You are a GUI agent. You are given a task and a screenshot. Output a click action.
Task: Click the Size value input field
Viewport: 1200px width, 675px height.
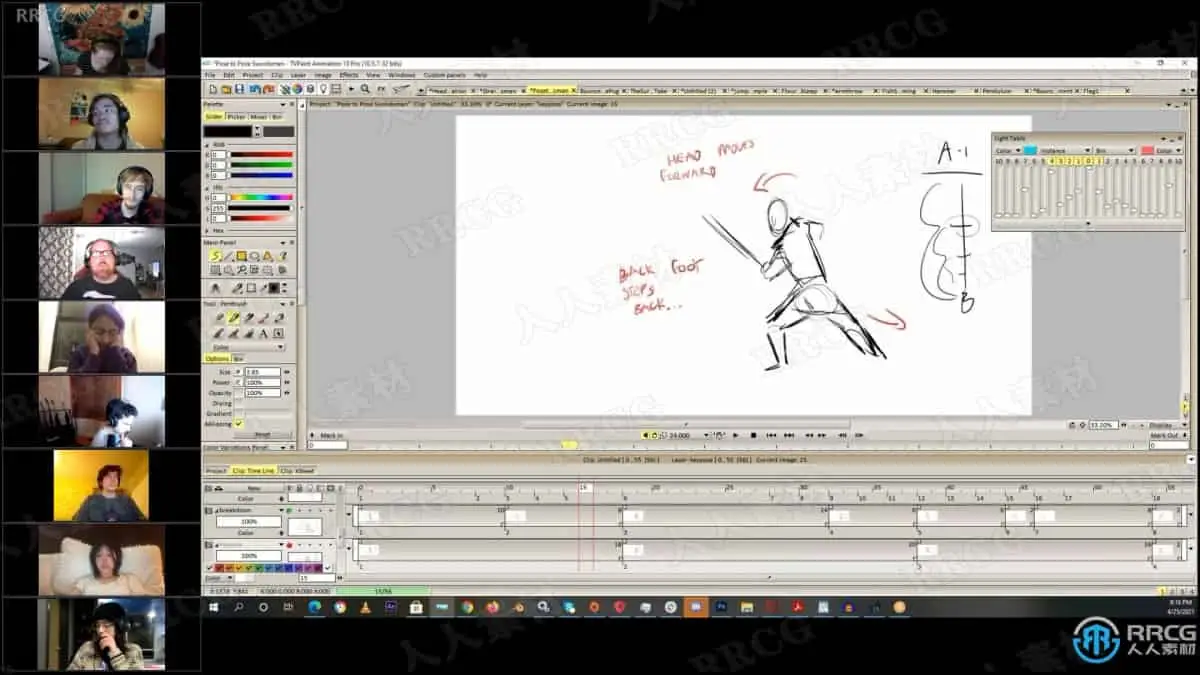[263, 372]
